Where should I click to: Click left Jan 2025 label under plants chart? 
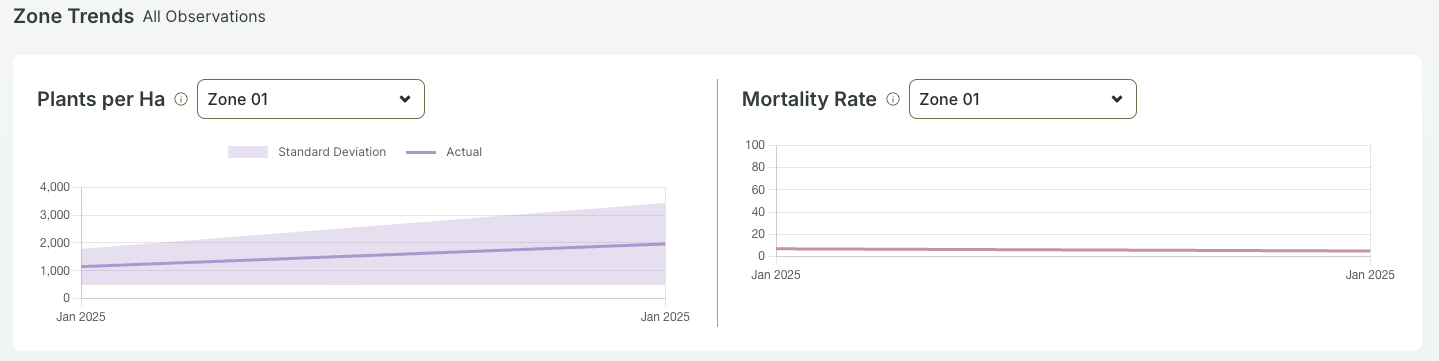coord(81,317)
